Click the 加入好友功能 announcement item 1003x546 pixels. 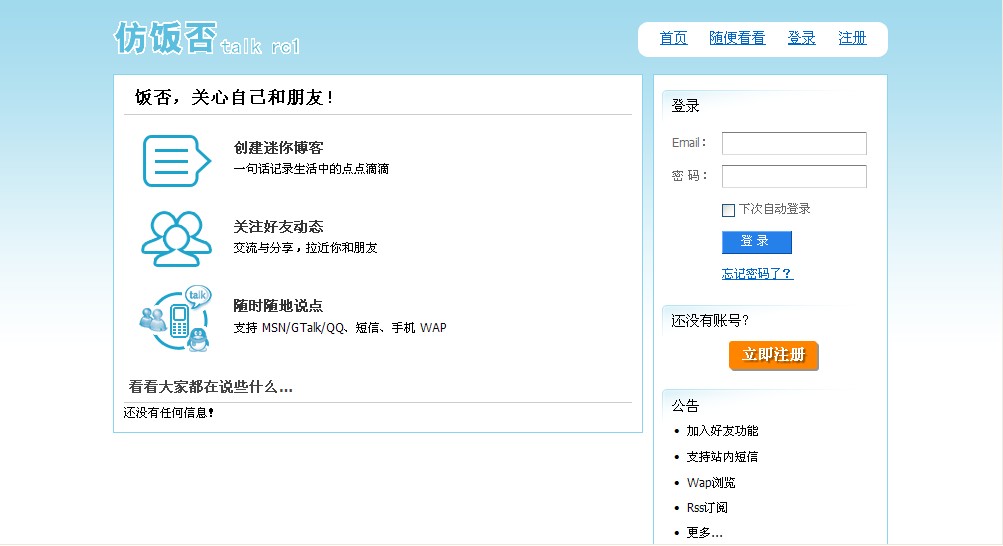[x=722, y=431]
